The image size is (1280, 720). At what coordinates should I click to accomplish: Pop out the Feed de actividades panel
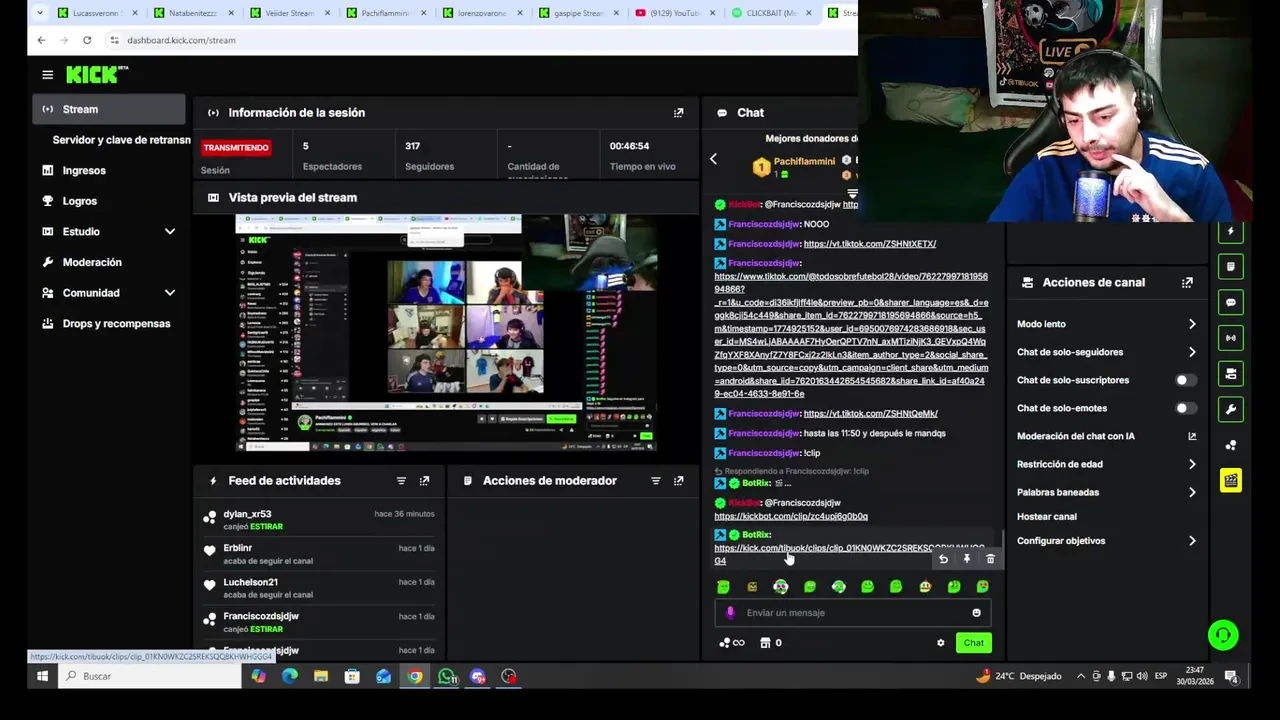click(424, 481)
